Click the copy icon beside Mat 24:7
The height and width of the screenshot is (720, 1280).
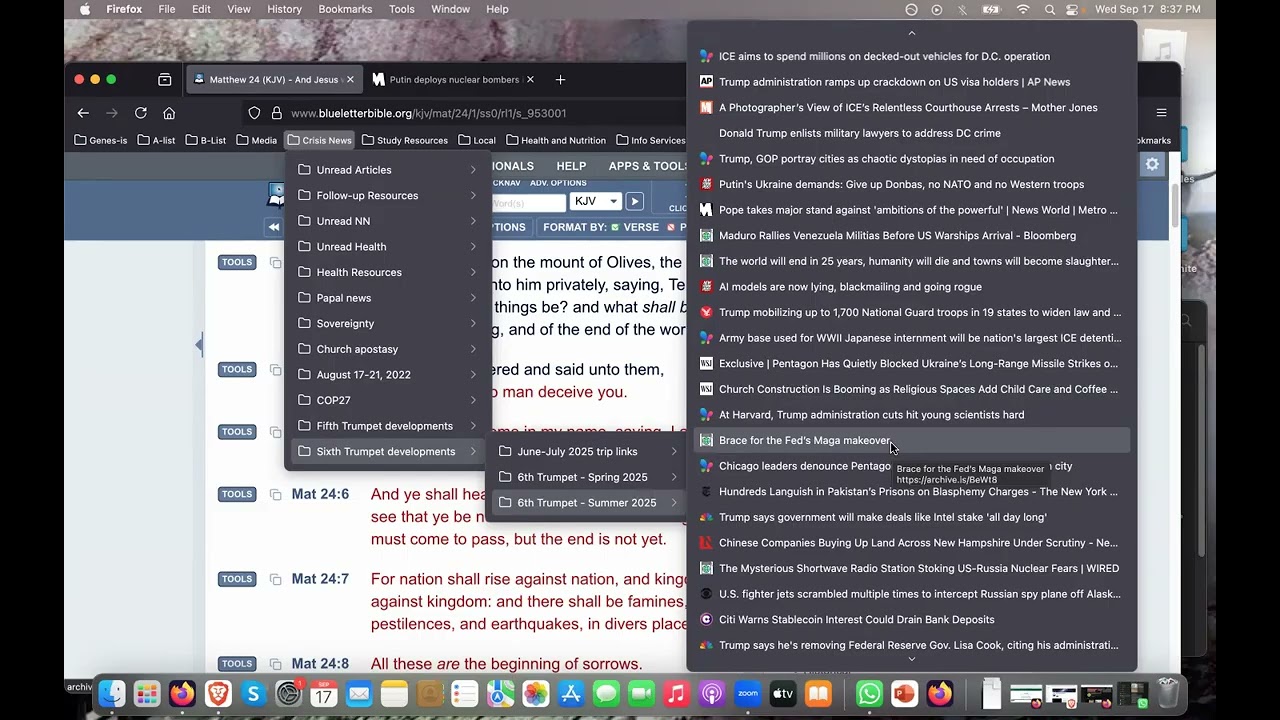(x=275, y=579)
